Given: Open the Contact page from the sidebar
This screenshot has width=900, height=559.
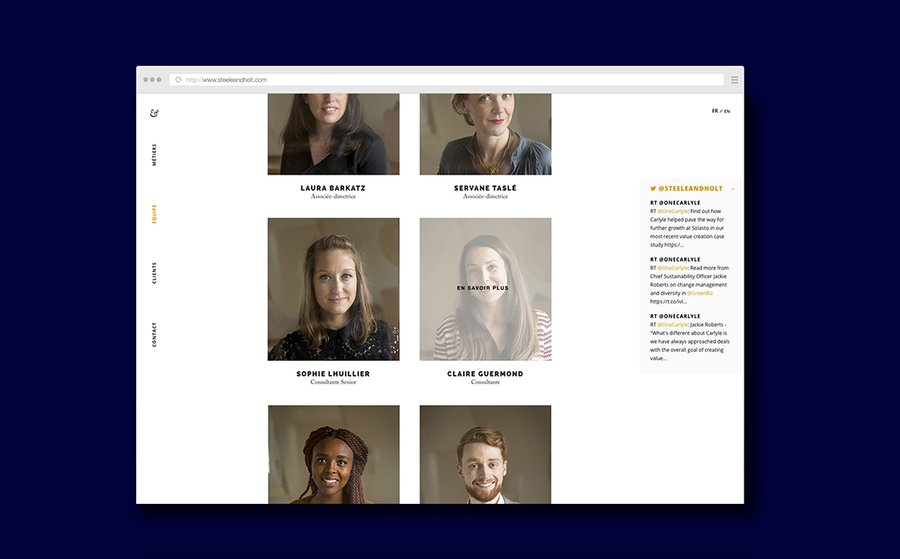Looking at the screenshot, I should (154, 334).
